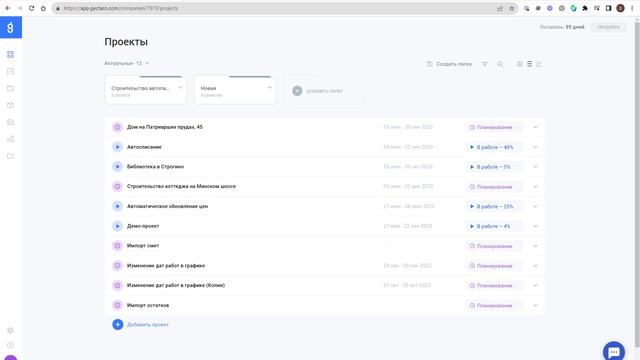The image size is (640, 360).
Task: Expand row chevron for Библиотека в Строгино
Action: tap(535, 167)
